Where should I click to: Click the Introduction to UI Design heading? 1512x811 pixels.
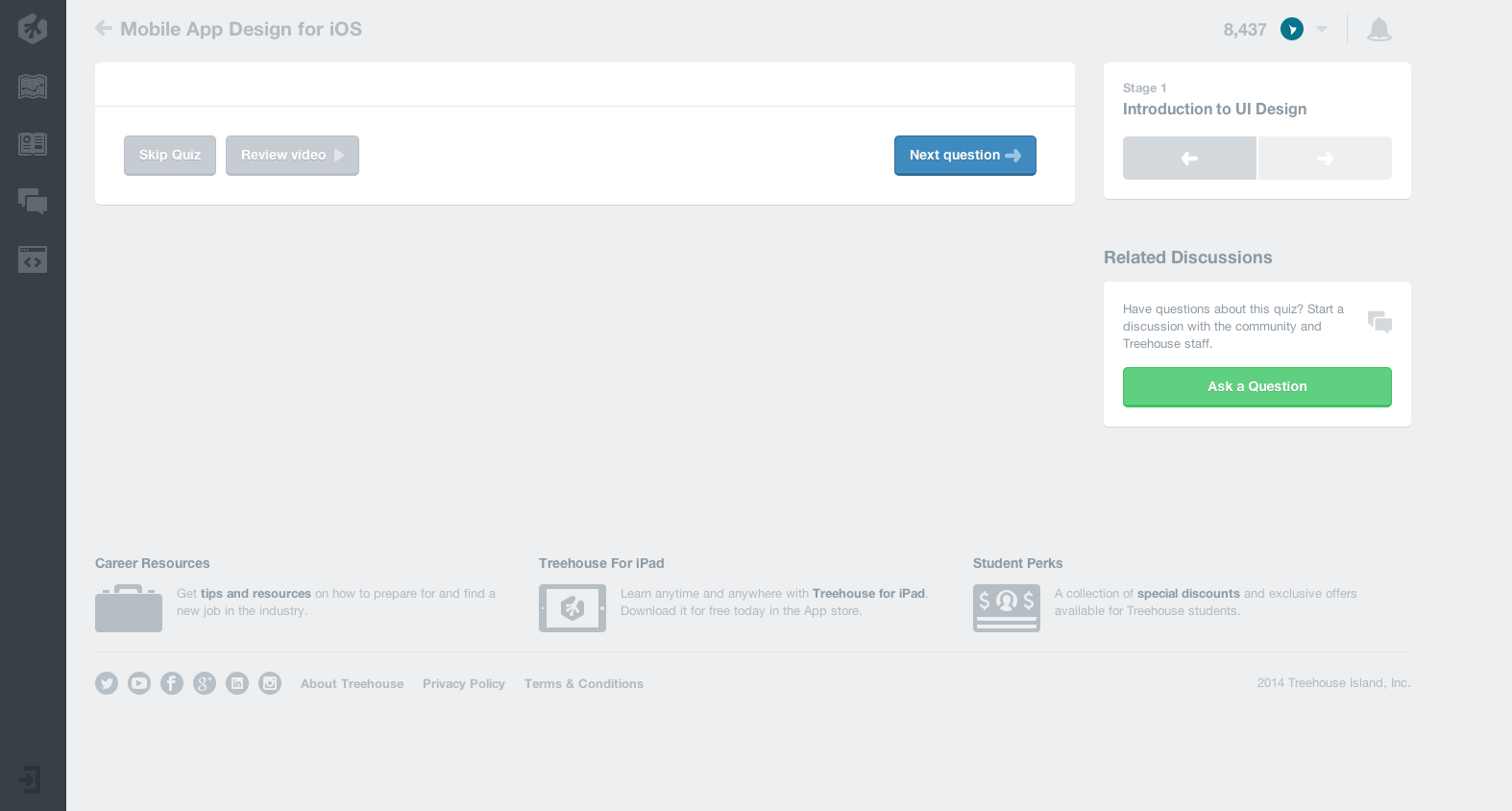point(1214,110)
